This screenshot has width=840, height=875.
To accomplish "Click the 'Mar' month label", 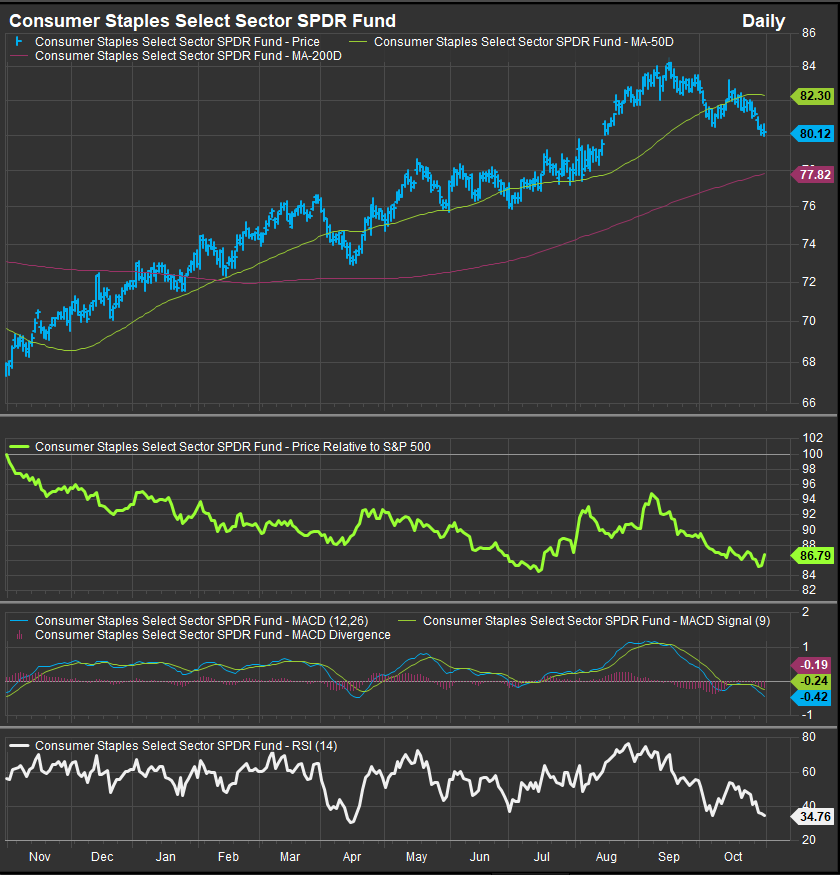I will pos(290,857).
